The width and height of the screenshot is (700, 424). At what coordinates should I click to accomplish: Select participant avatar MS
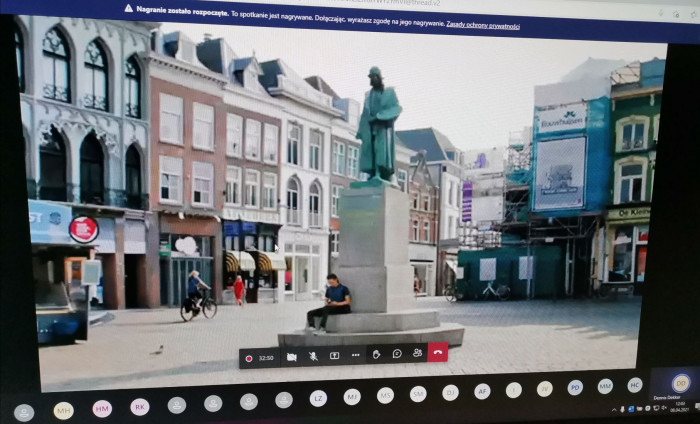[x=385, y=395]
